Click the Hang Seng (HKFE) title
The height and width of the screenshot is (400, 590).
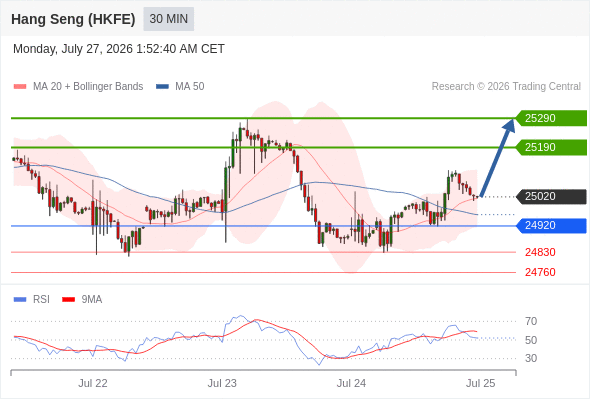point(73,19)
